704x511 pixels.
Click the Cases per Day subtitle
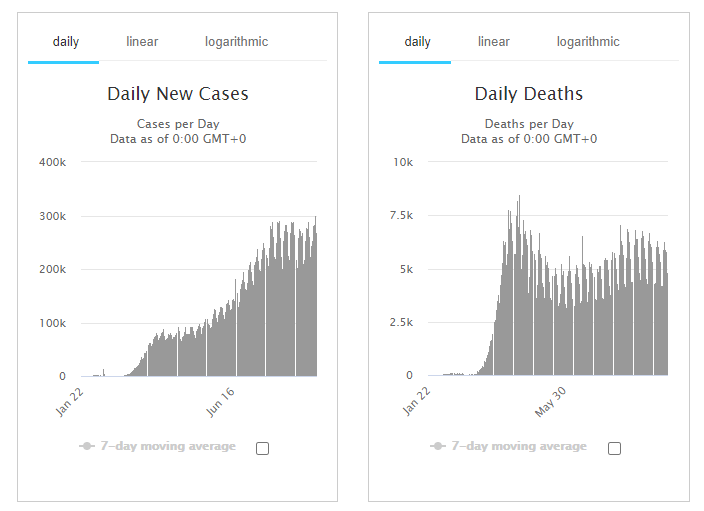click(178, 124)
